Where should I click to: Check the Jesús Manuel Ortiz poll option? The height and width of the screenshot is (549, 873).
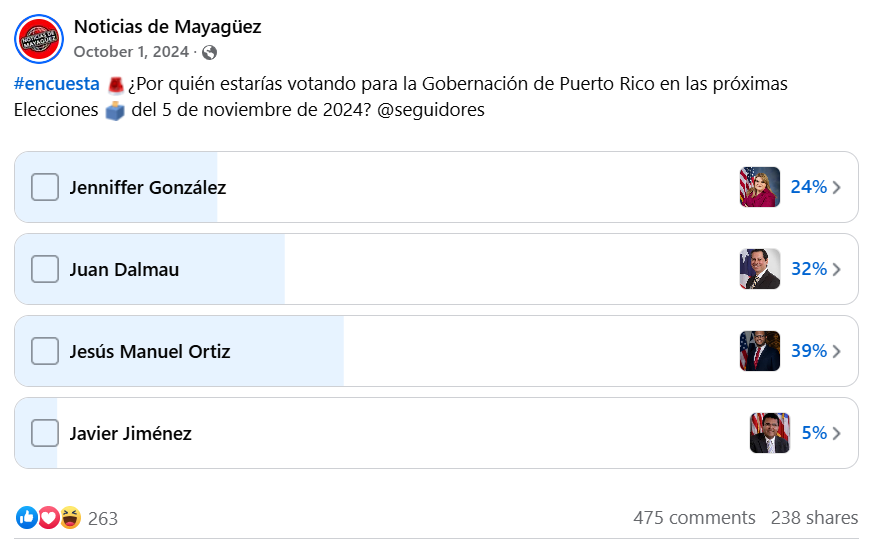pos(45,351)
